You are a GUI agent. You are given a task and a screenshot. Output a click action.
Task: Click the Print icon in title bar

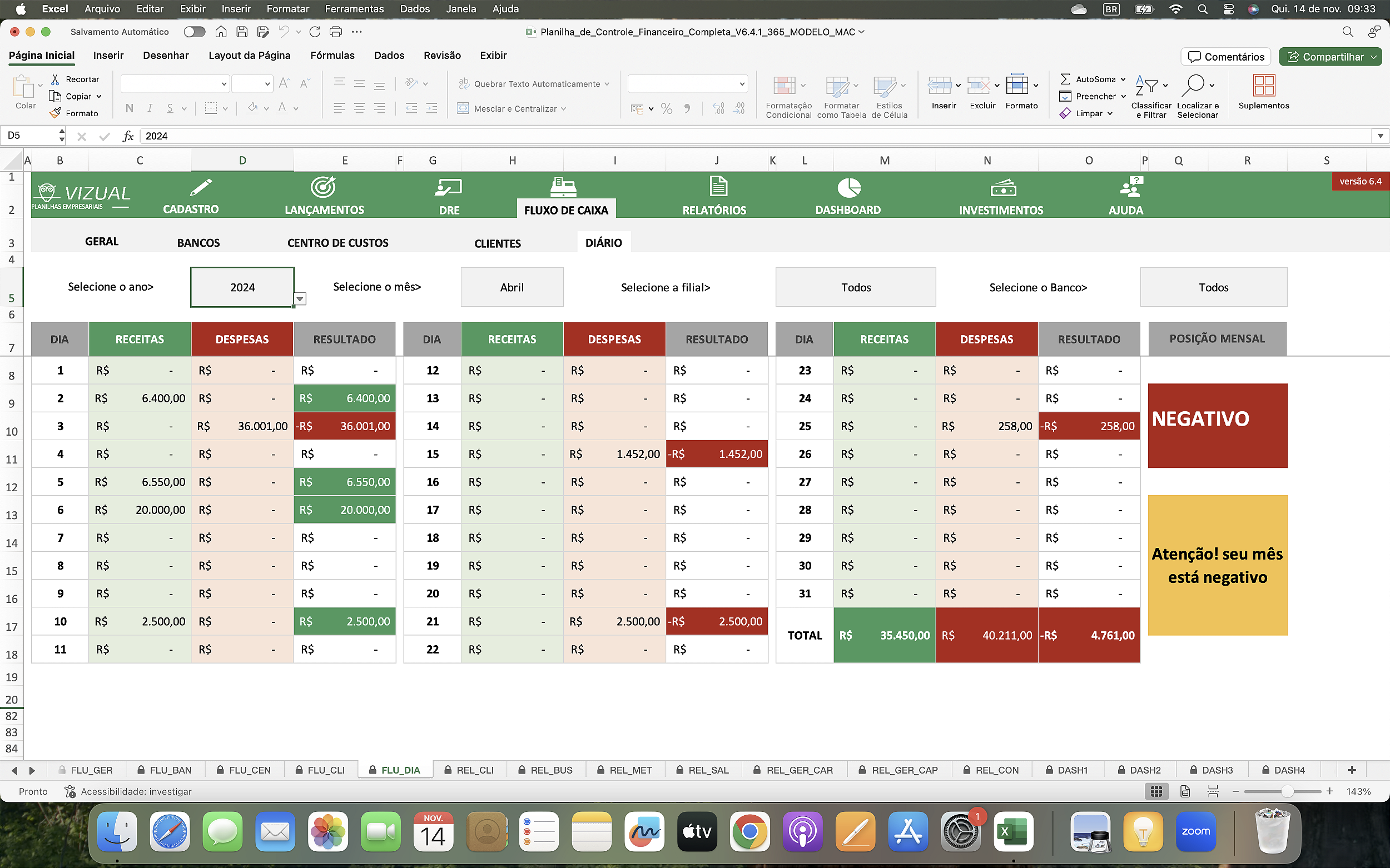[x=336, y=32]
